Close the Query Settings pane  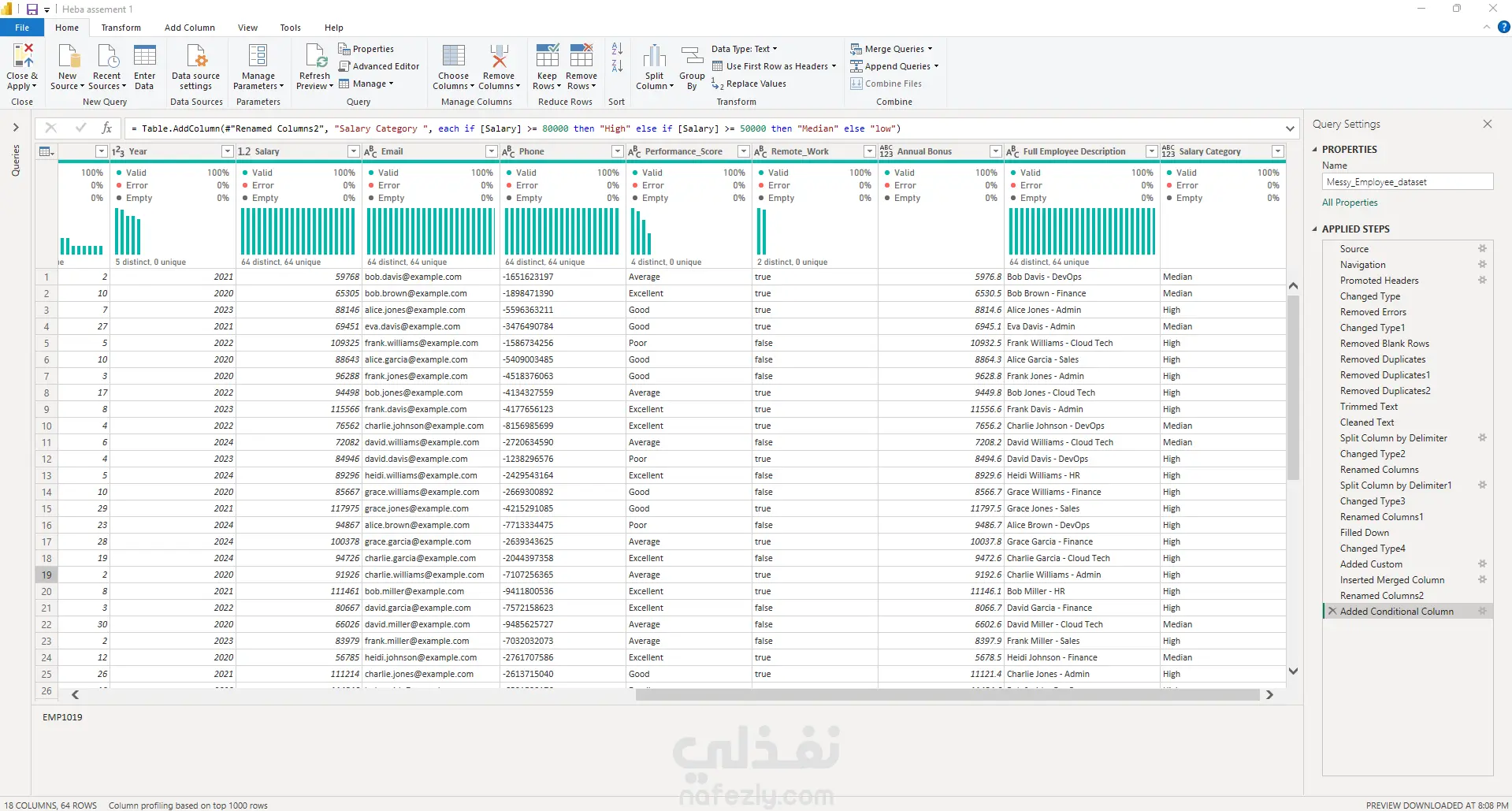(1488, 124)
